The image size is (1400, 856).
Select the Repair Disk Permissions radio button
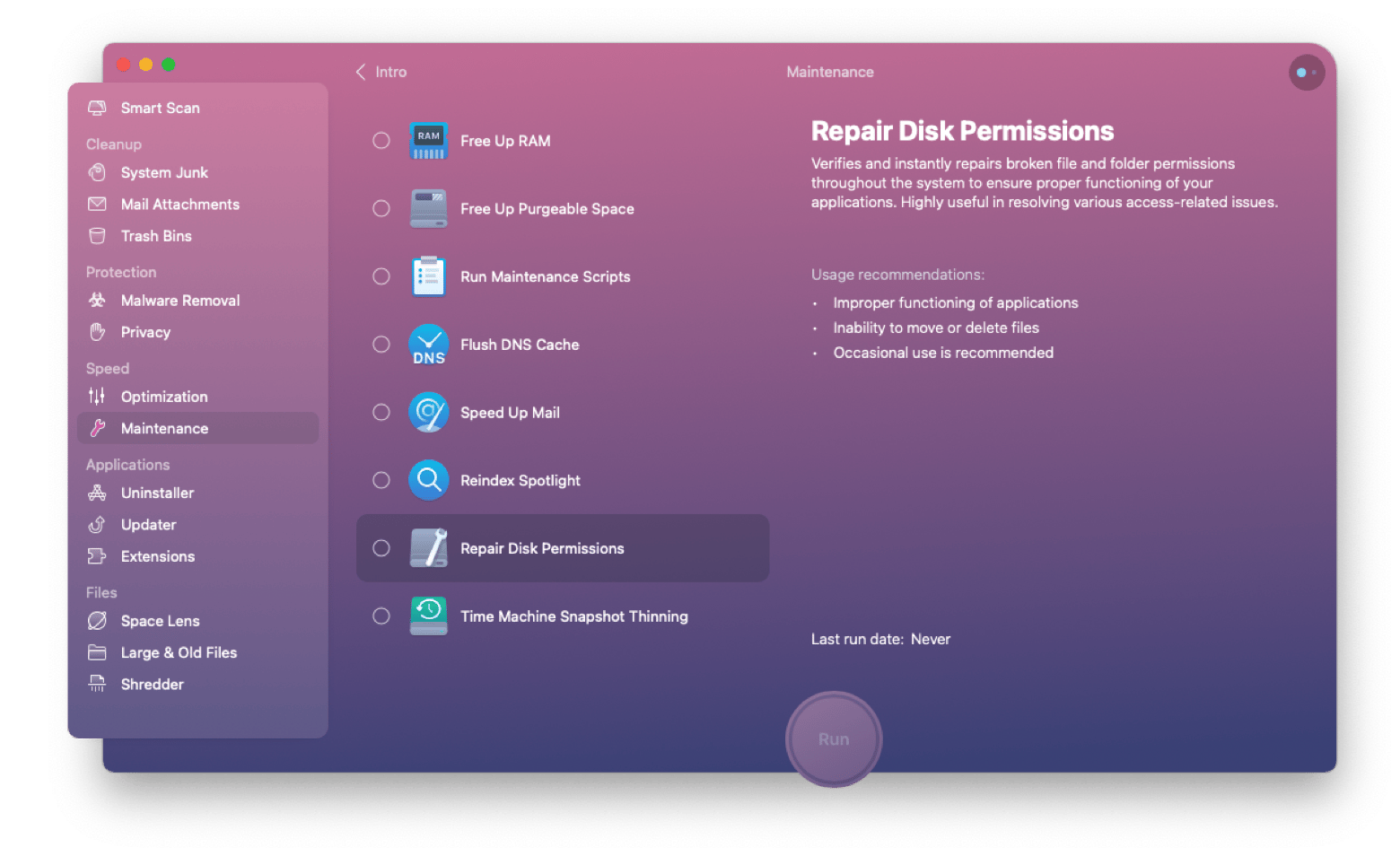381,548
